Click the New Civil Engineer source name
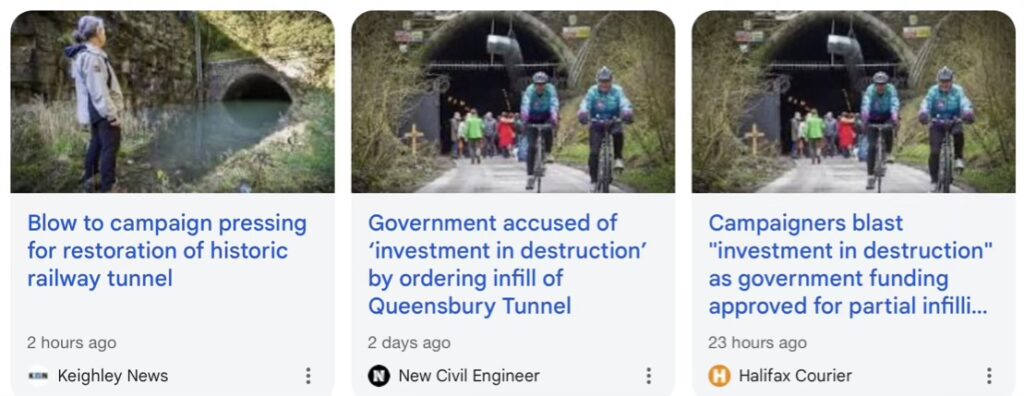Screen dimensions: 1024x396 [x=469, y=376]
